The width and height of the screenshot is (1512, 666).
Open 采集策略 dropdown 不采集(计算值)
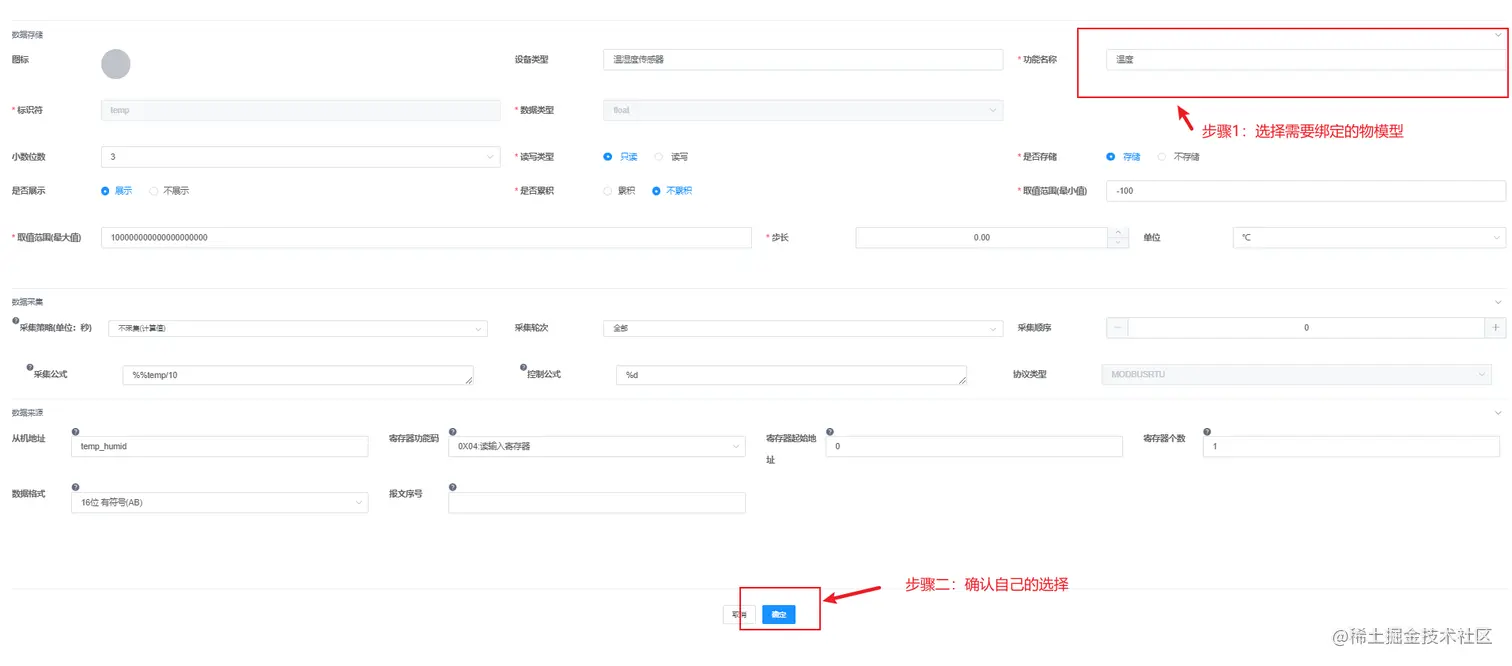(x=298, y=328)
